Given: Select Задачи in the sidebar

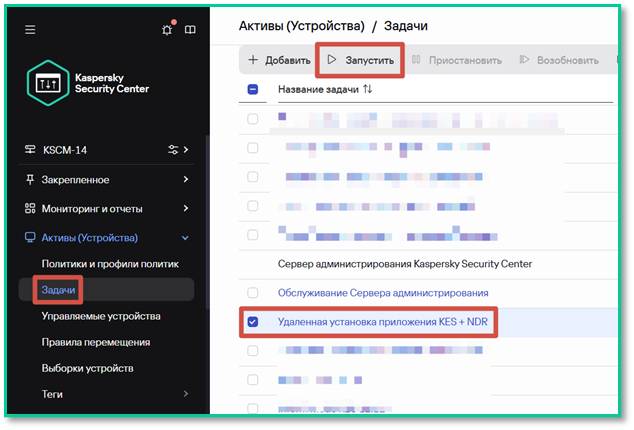Looking at the screenshot, I should [58, 290].
